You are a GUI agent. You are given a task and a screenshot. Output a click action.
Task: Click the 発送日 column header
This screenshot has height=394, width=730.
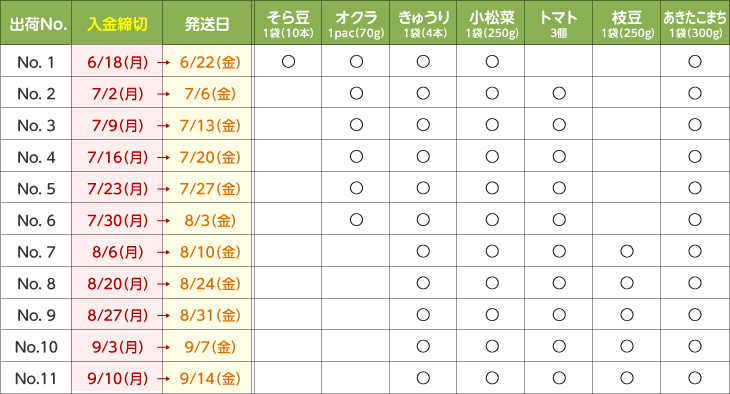207,23
